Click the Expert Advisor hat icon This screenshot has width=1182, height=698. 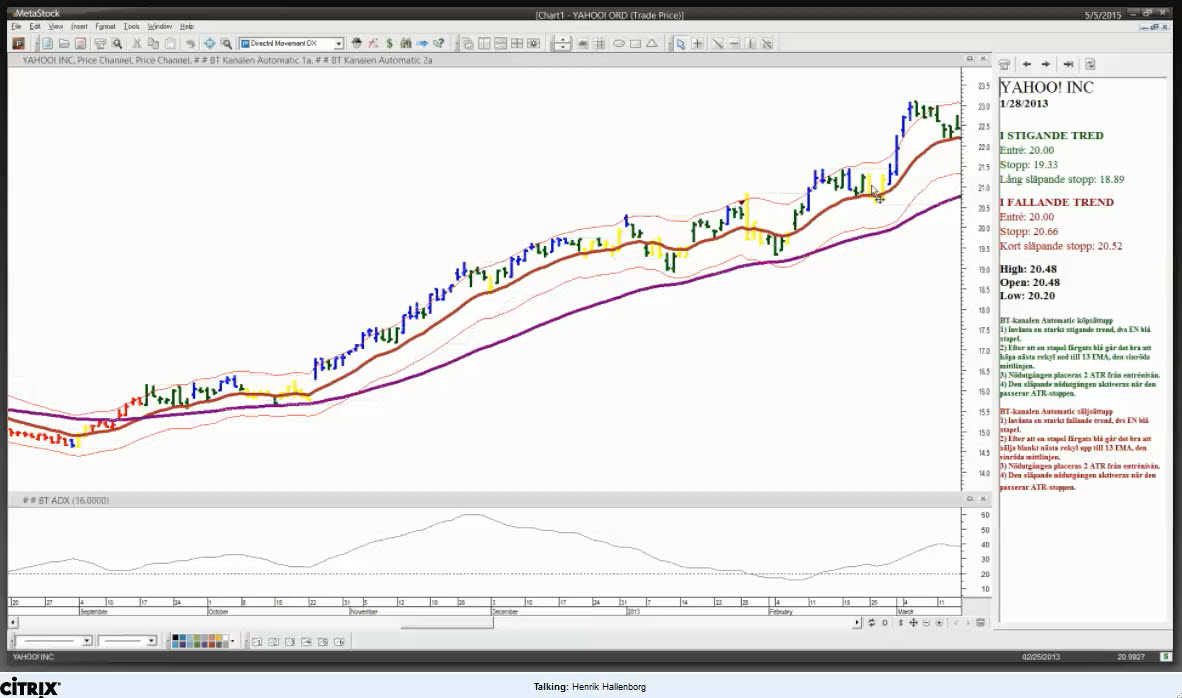pos(357,44)
